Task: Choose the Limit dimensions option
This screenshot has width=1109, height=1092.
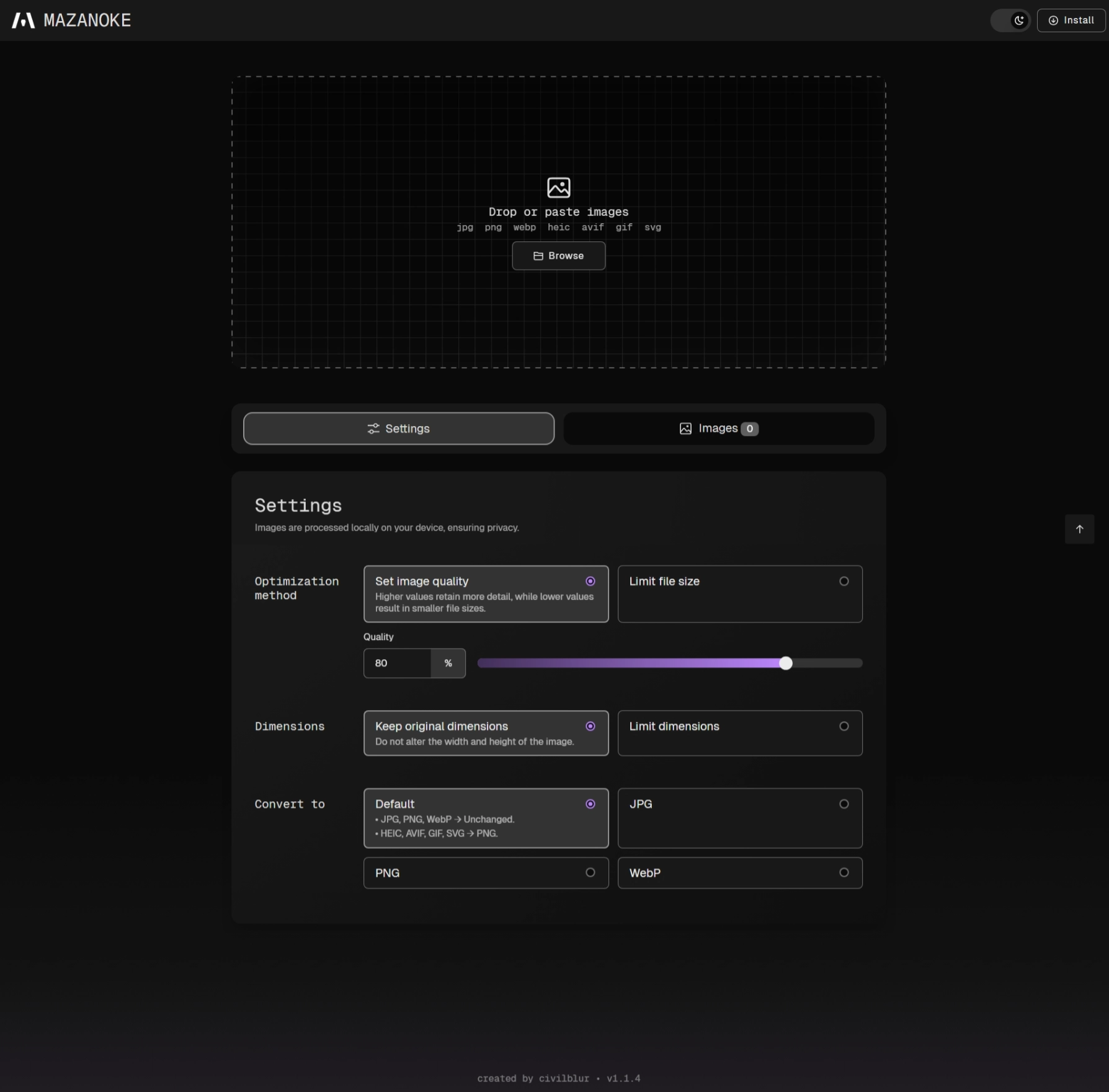Action: point(739,733)
